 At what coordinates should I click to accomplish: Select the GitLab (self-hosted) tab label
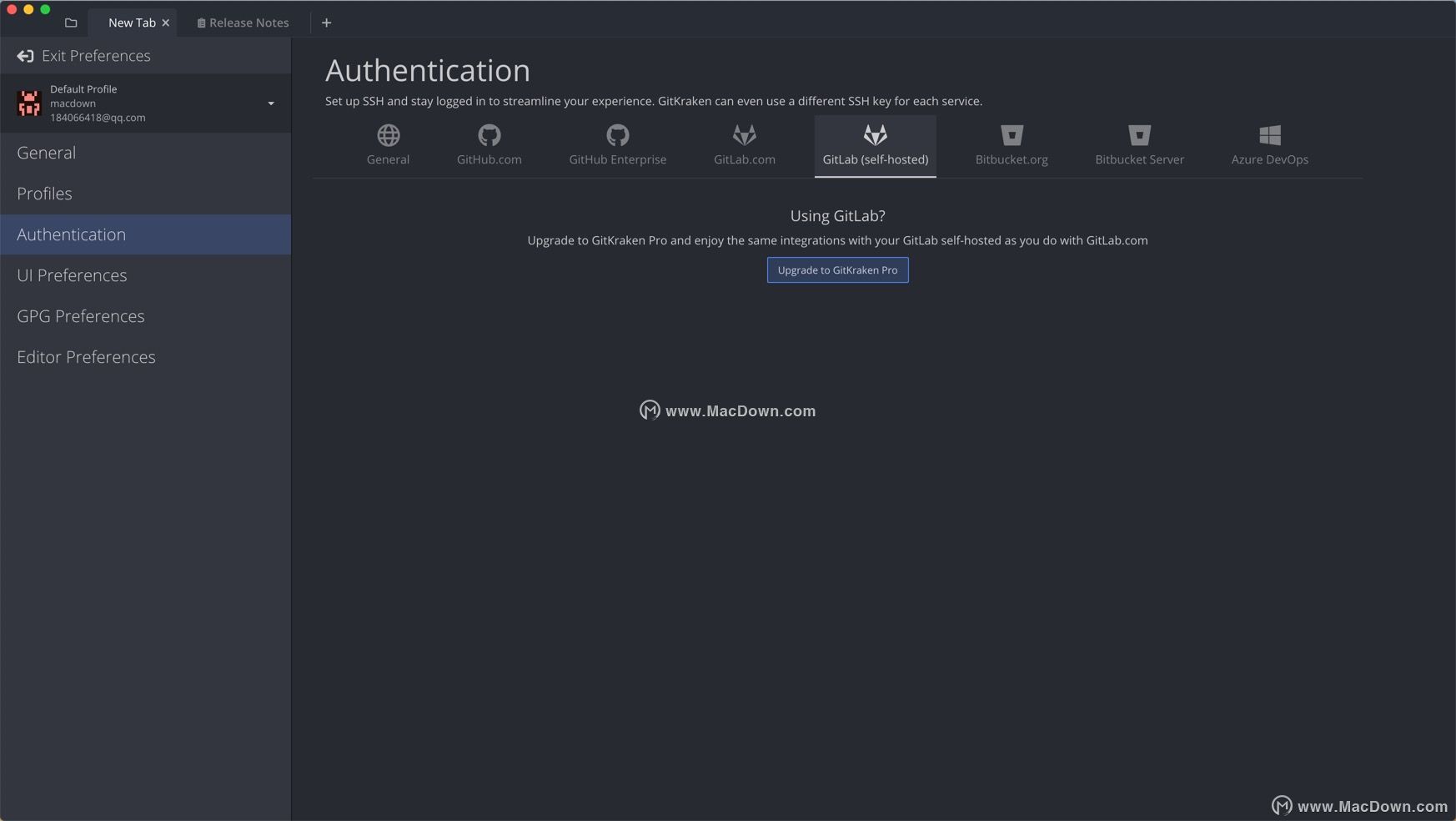(876, 159)
